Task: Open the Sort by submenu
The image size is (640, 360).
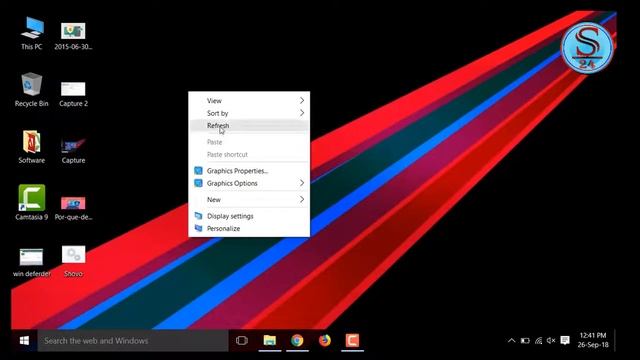Action: coord(249,113)
